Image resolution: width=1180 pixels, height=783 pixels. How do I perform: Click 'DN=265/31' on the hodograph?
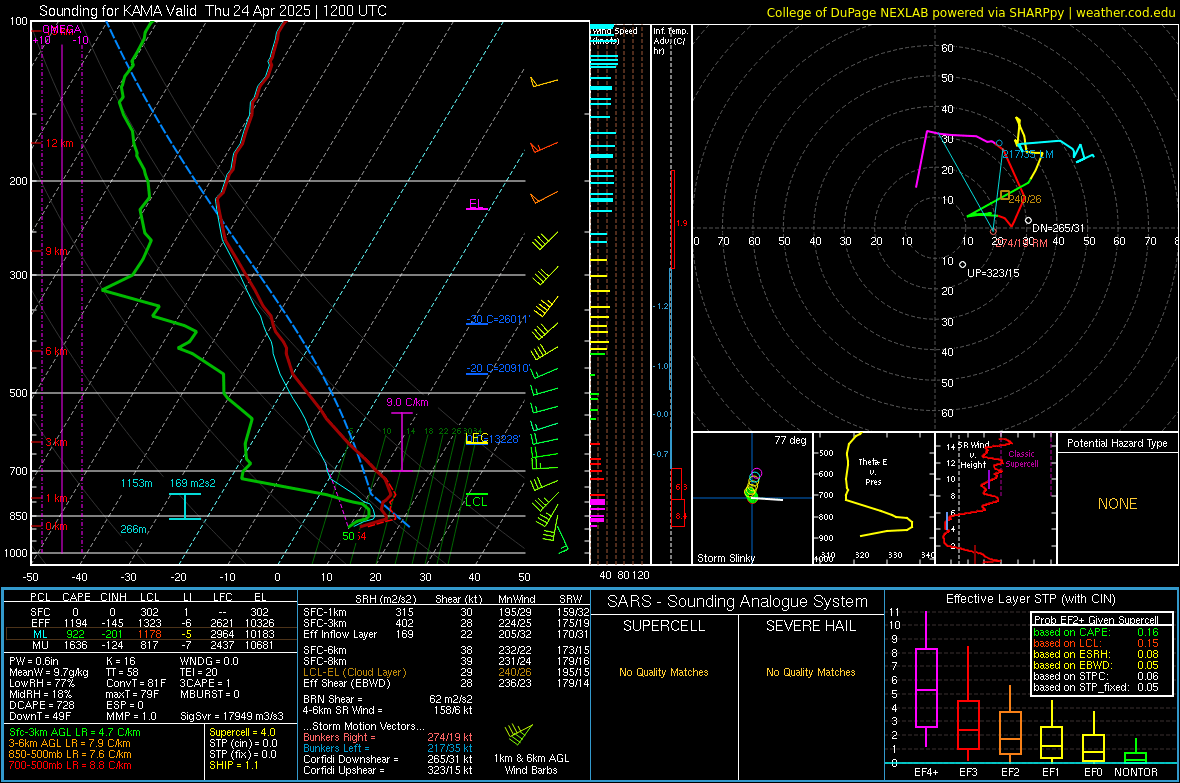1058,228
